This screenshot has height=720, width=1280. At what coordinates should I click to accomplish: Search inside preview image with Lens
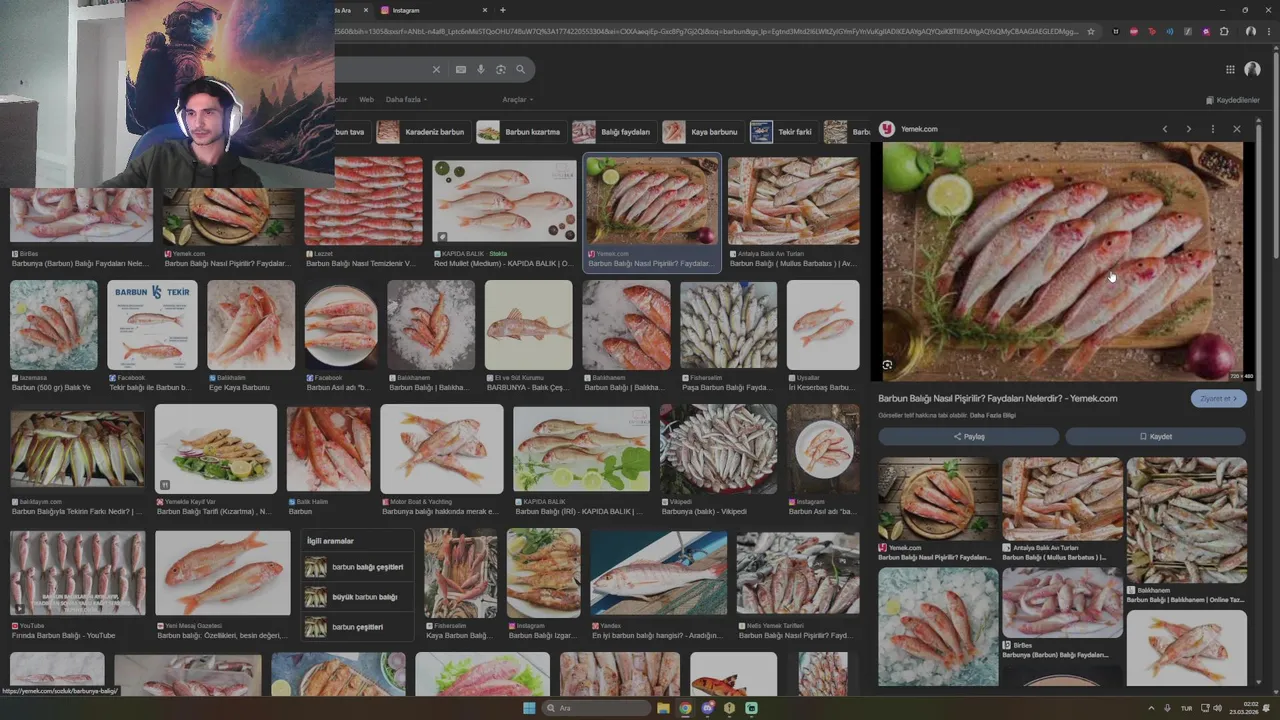tap(887, 365)
